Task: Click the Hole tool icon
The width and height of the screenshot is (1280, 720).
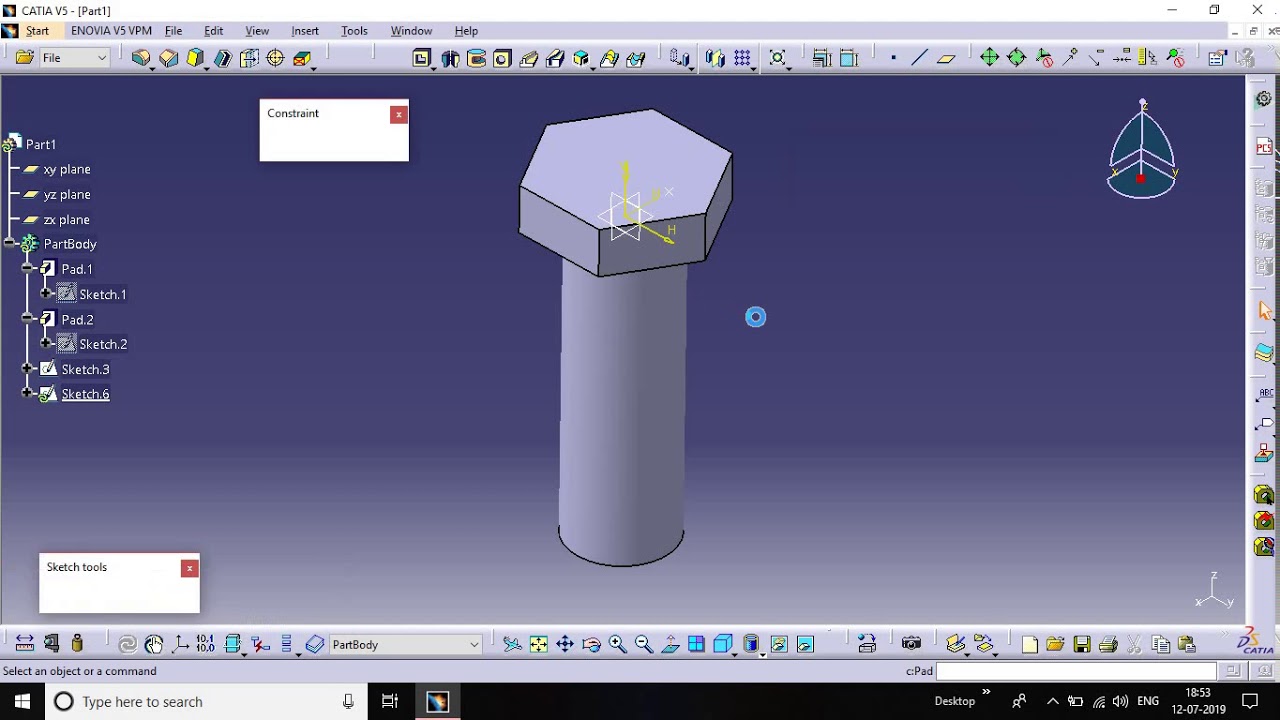Action: point(502,58)
